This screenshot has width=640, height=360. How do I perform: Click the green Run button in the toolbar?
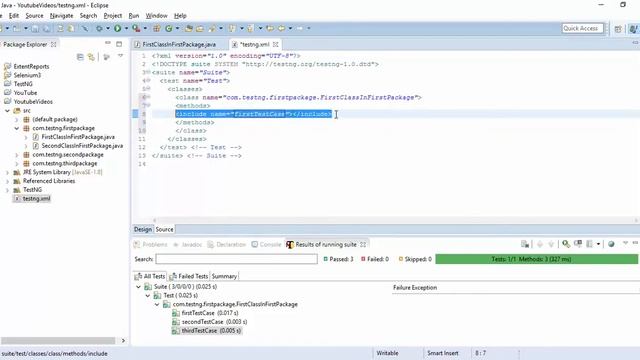pos(118,28)
